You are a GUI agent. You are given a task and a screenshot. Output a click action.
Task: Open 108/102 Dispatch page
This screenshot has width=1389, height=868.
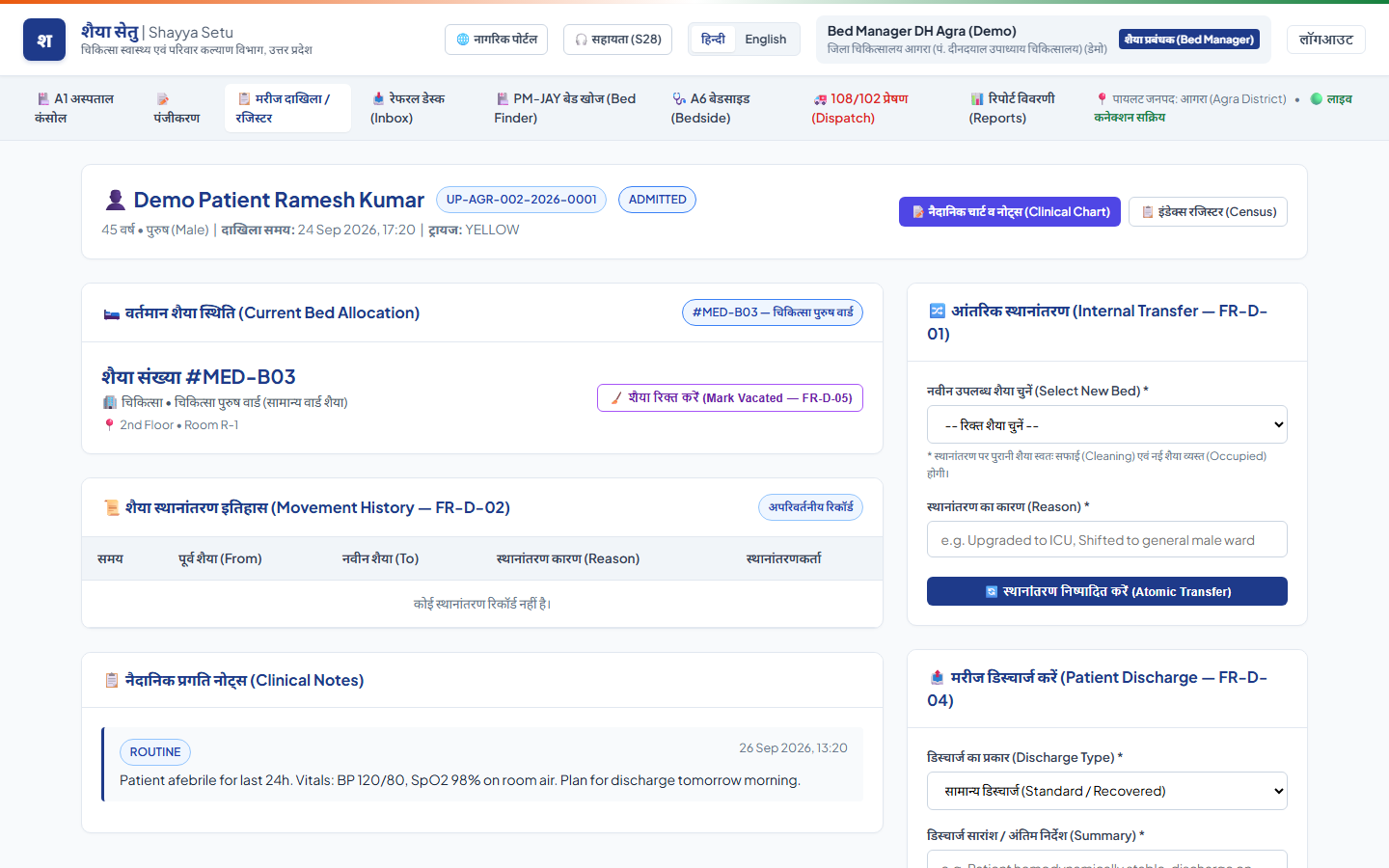coord(859,108)
